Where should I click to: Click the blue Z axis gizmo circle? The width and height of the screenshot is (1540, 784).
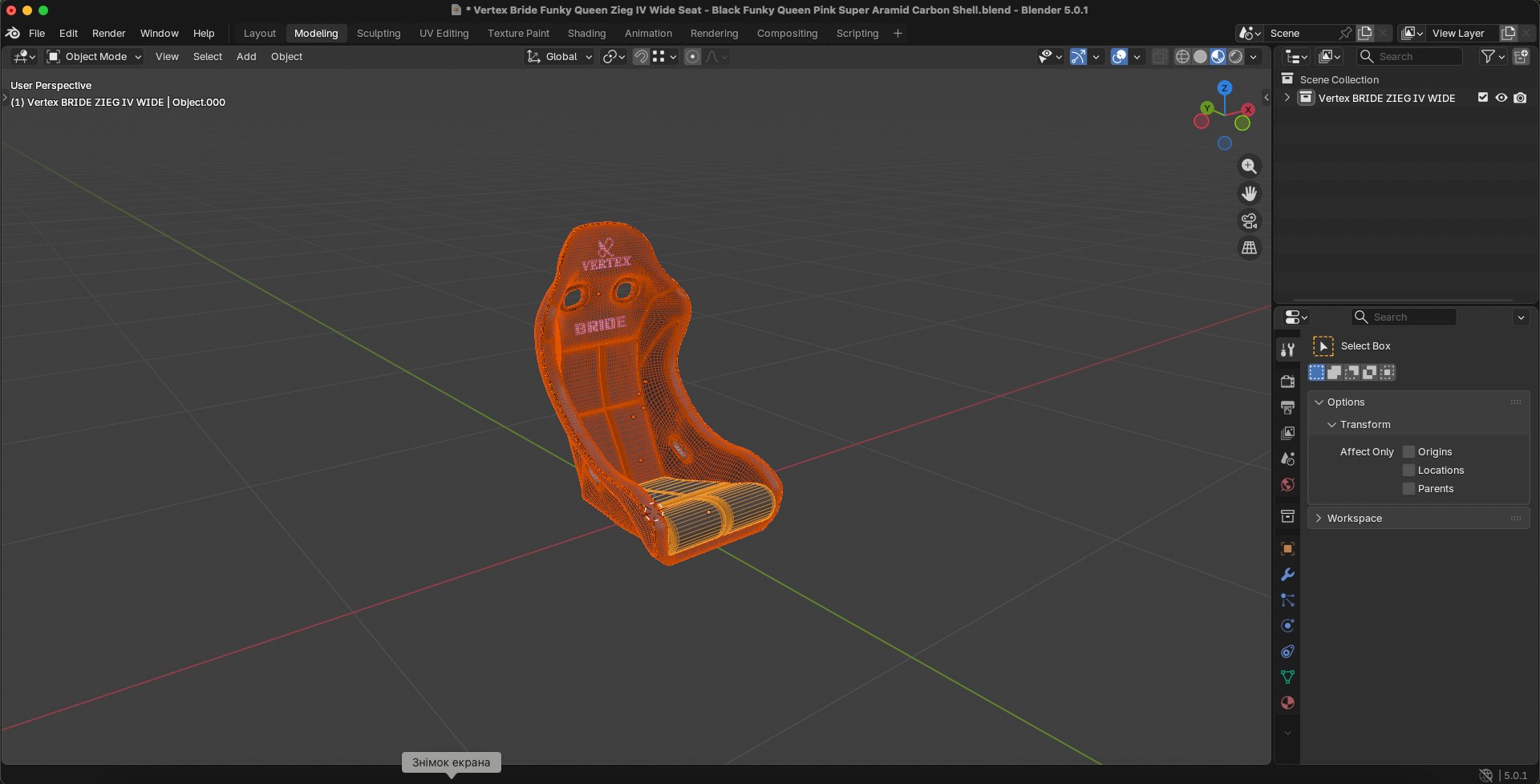1224,88
